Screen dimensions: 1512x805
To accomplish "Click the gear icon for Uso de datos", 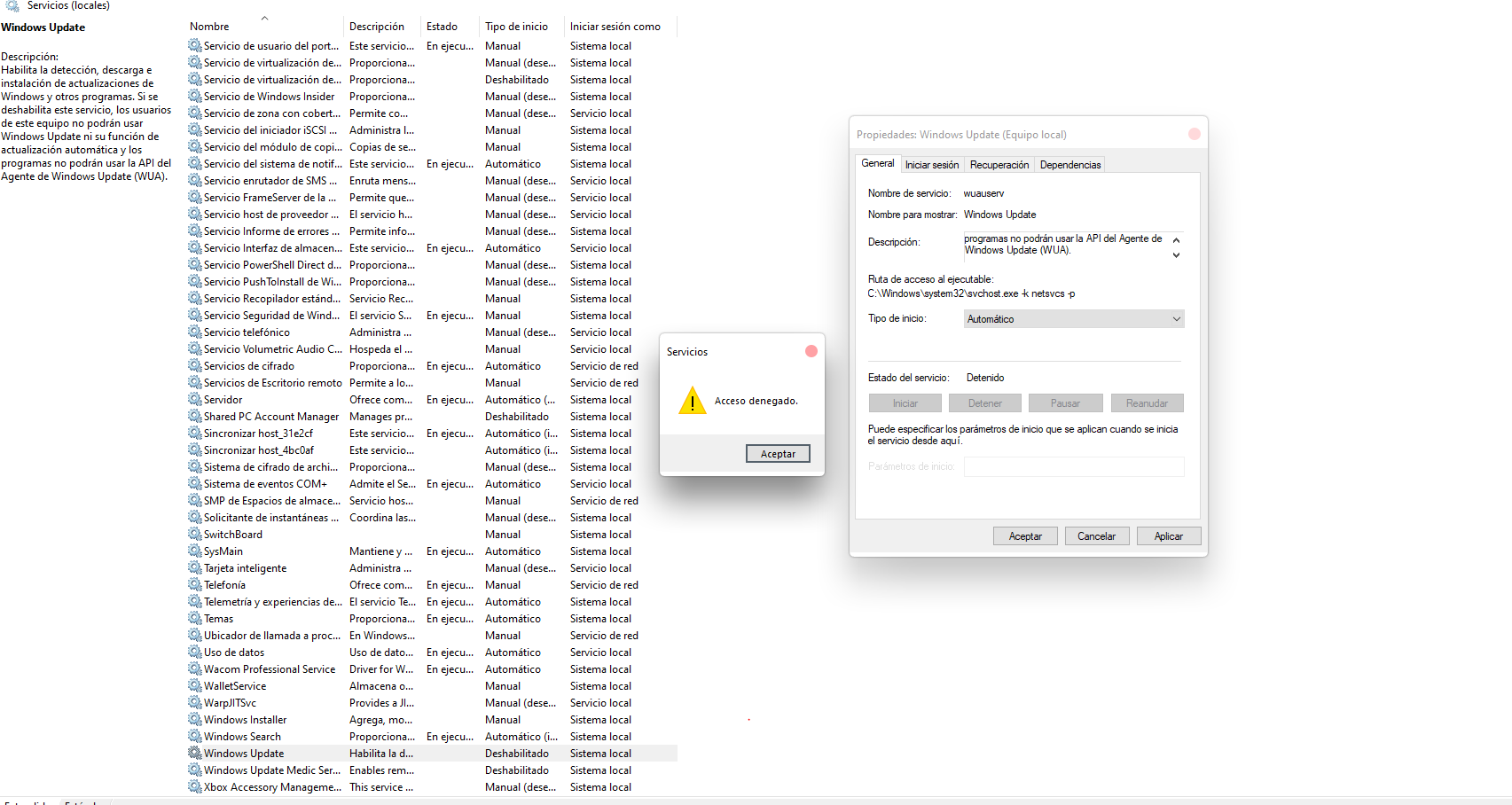I will click(195, 652).
